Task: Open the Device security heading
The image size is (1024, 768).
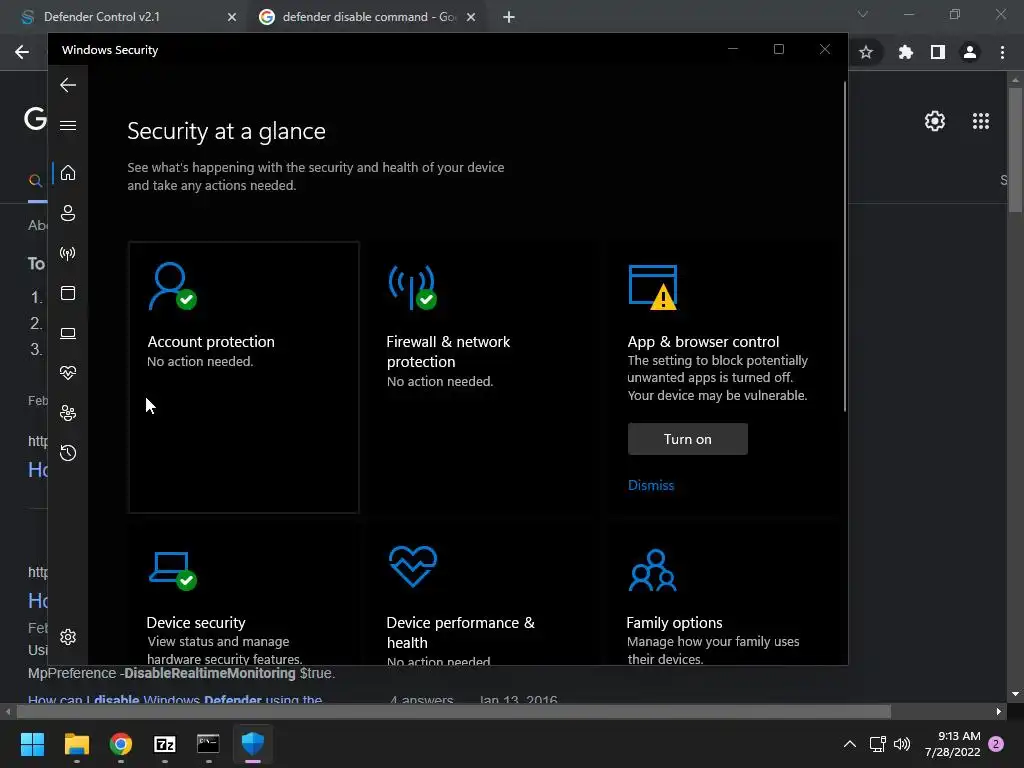Action: (196, 622)
